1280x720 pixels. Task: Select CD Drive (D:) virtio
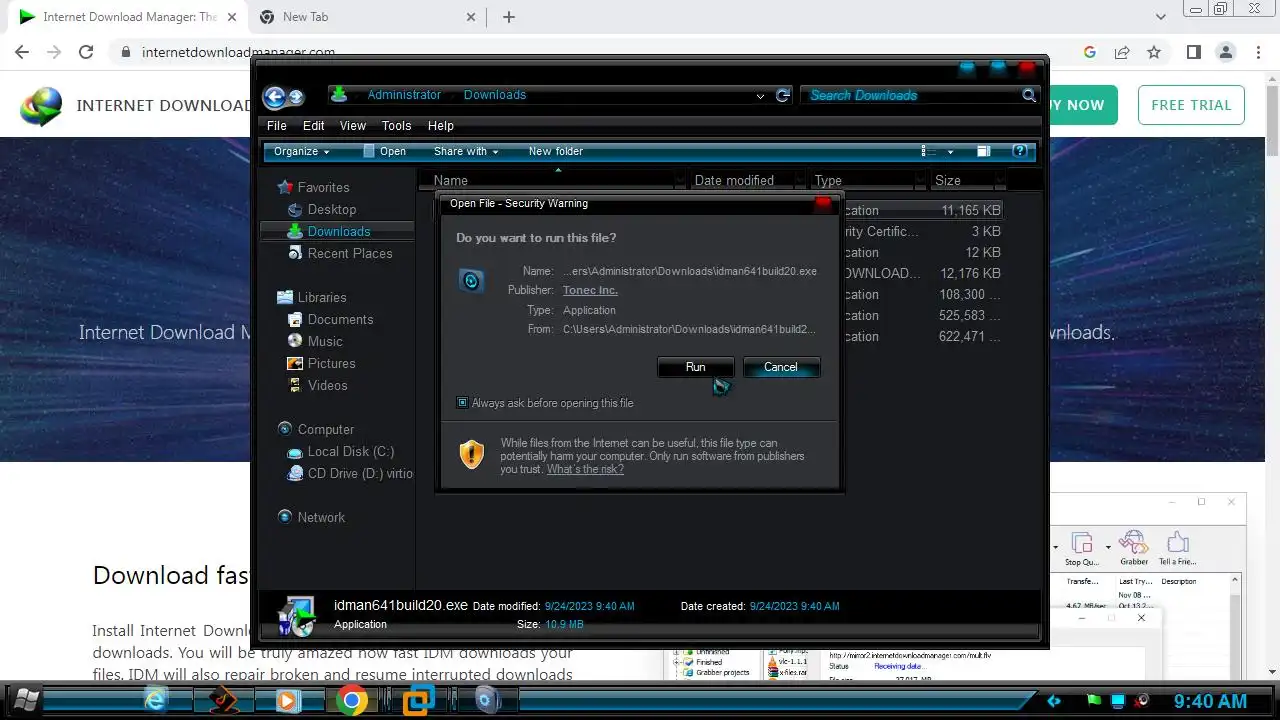point(350,473)
